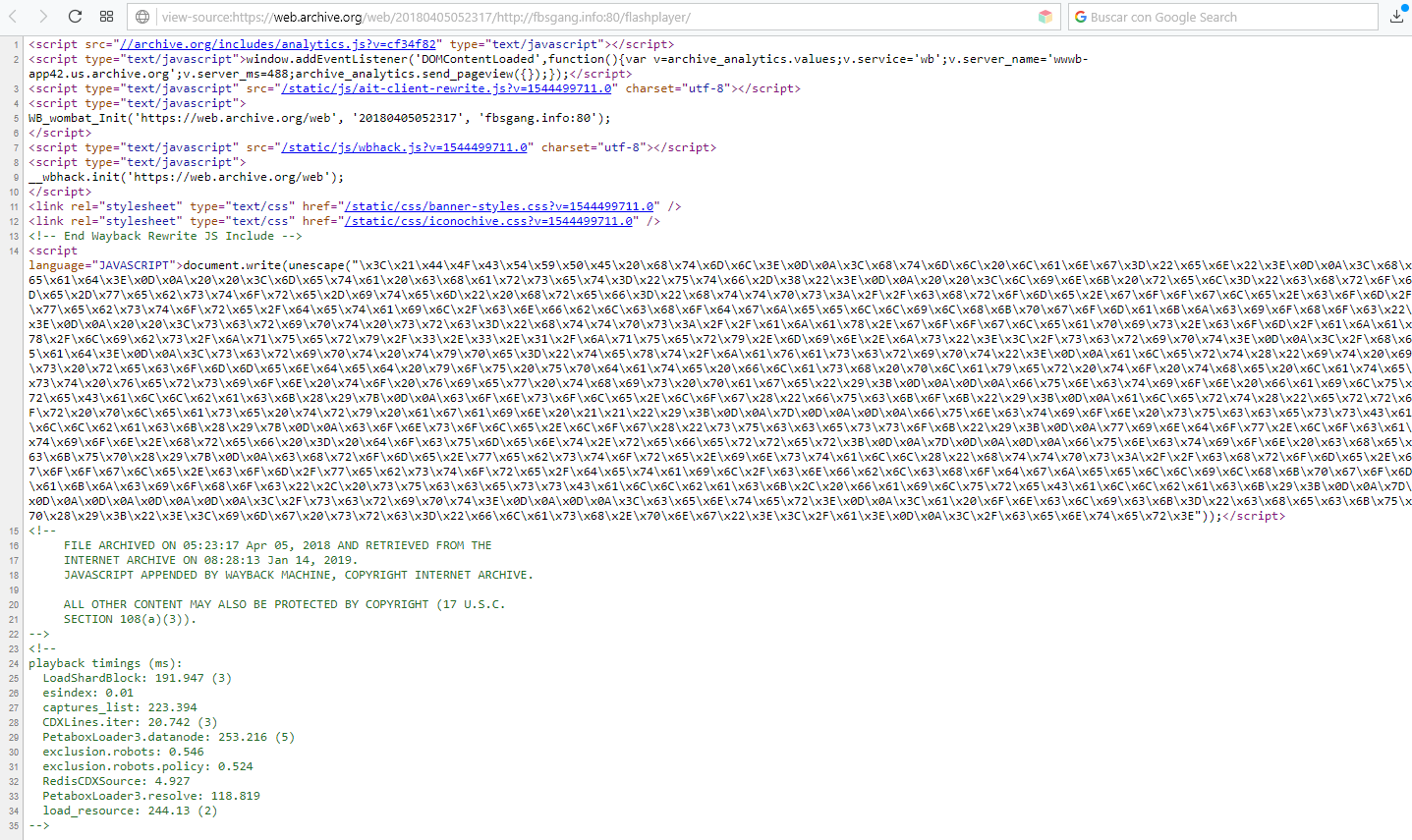Click line number 35 in the gutter
Image resolution: width=1412 pixels, height=840 pixels.
click(14, 825)
